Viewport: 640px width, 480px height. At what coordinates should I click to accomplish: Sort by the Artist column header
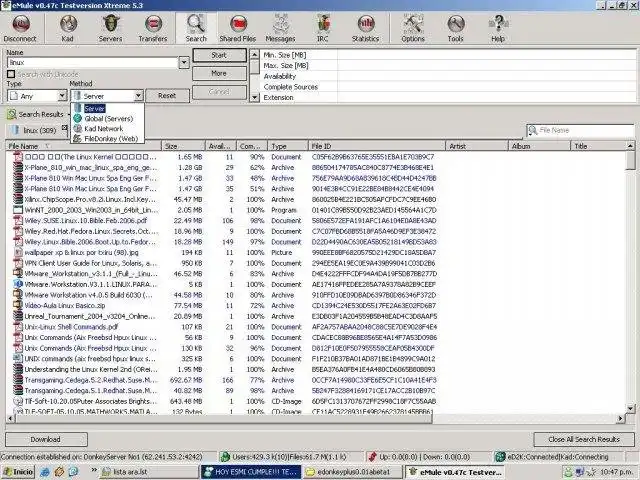click(x=477, y=146)
